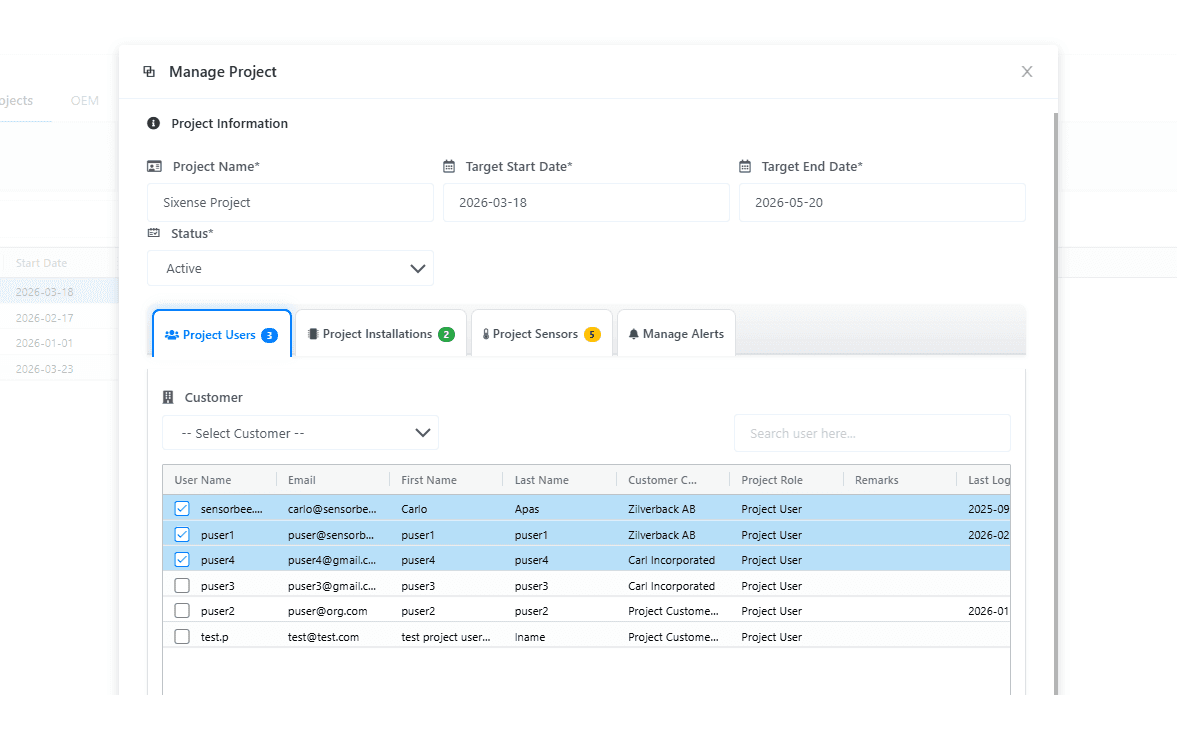
Task: Click background Start Date column header
Action: pyautogui.click(x=41, y=263)
